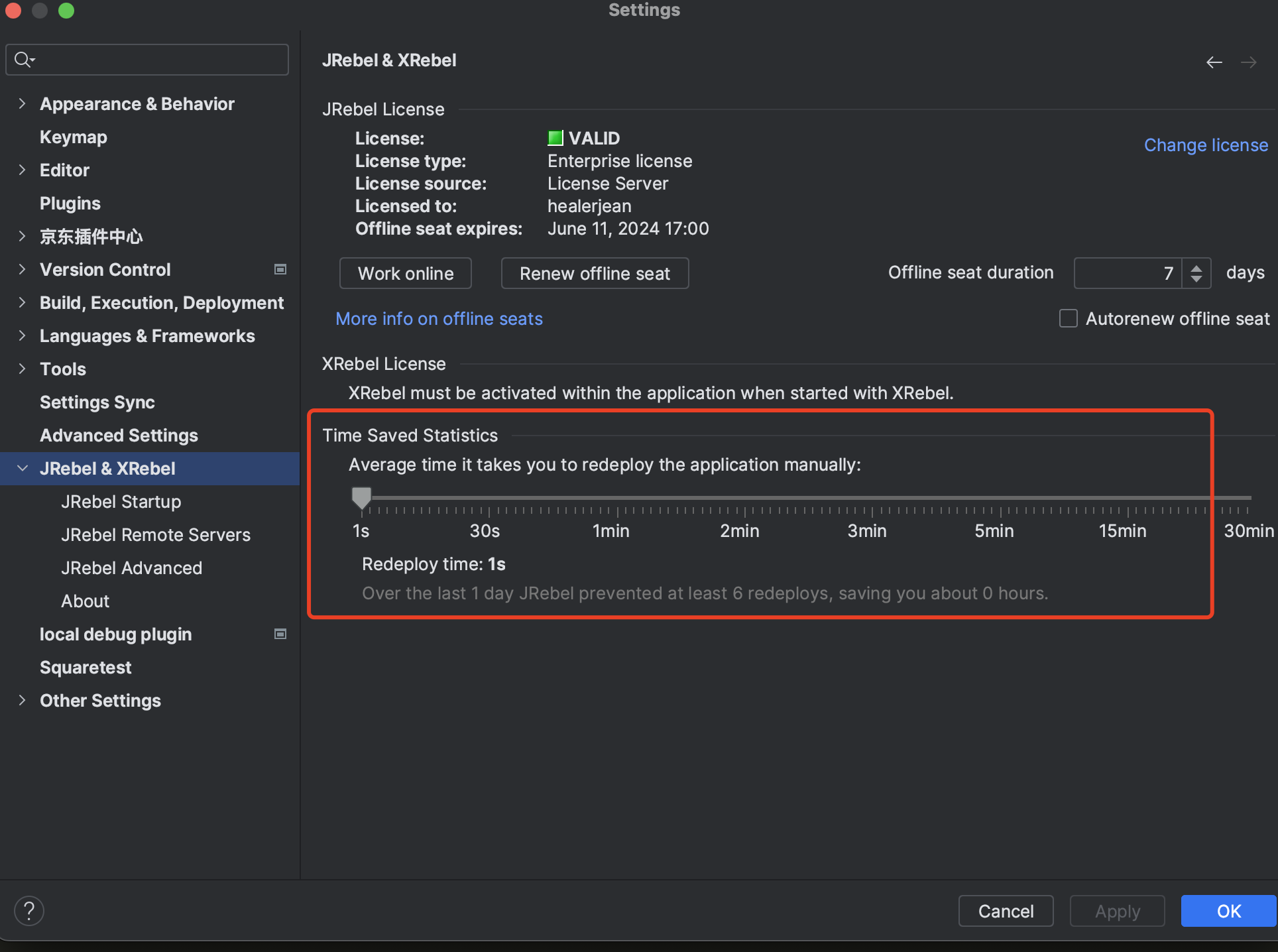Expand the Tools settings section
Viewport: 1278px width, 952px height.
22,369
